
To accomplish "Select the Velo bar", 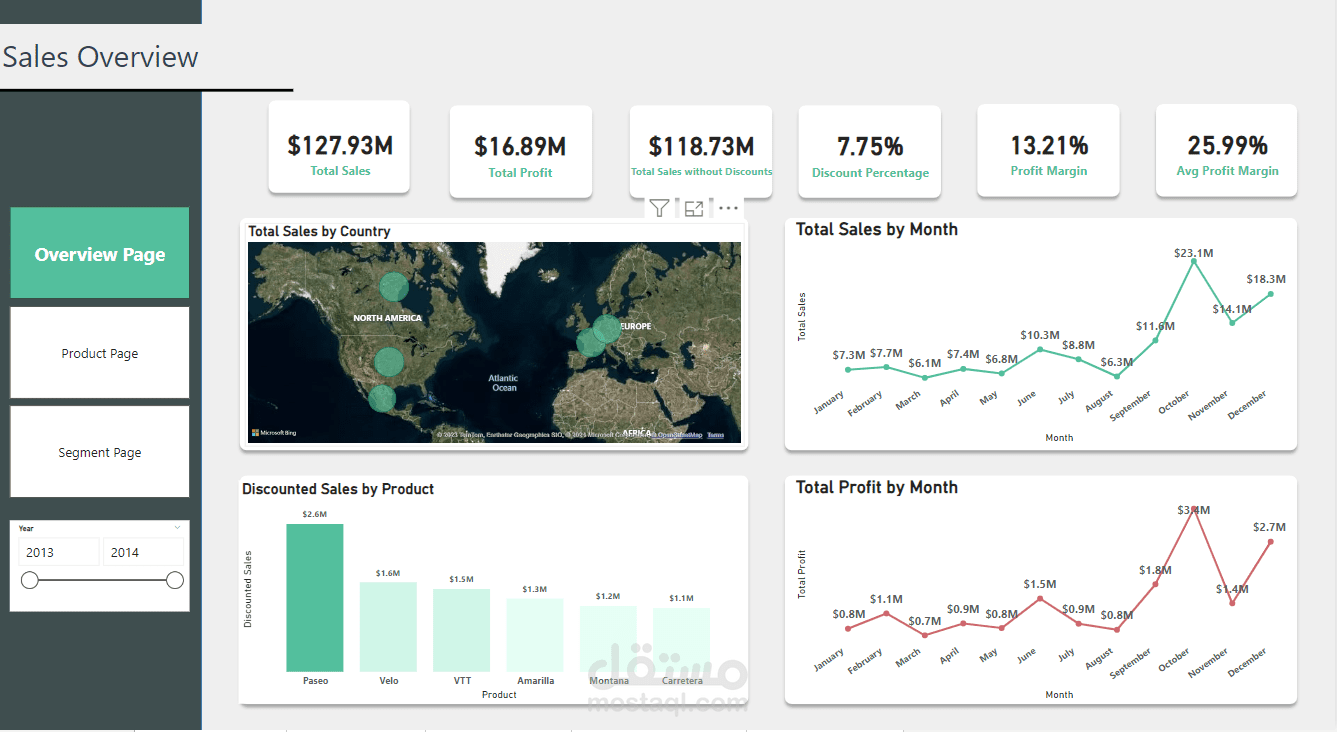I will pyautogui.click(x=388, y=627).
